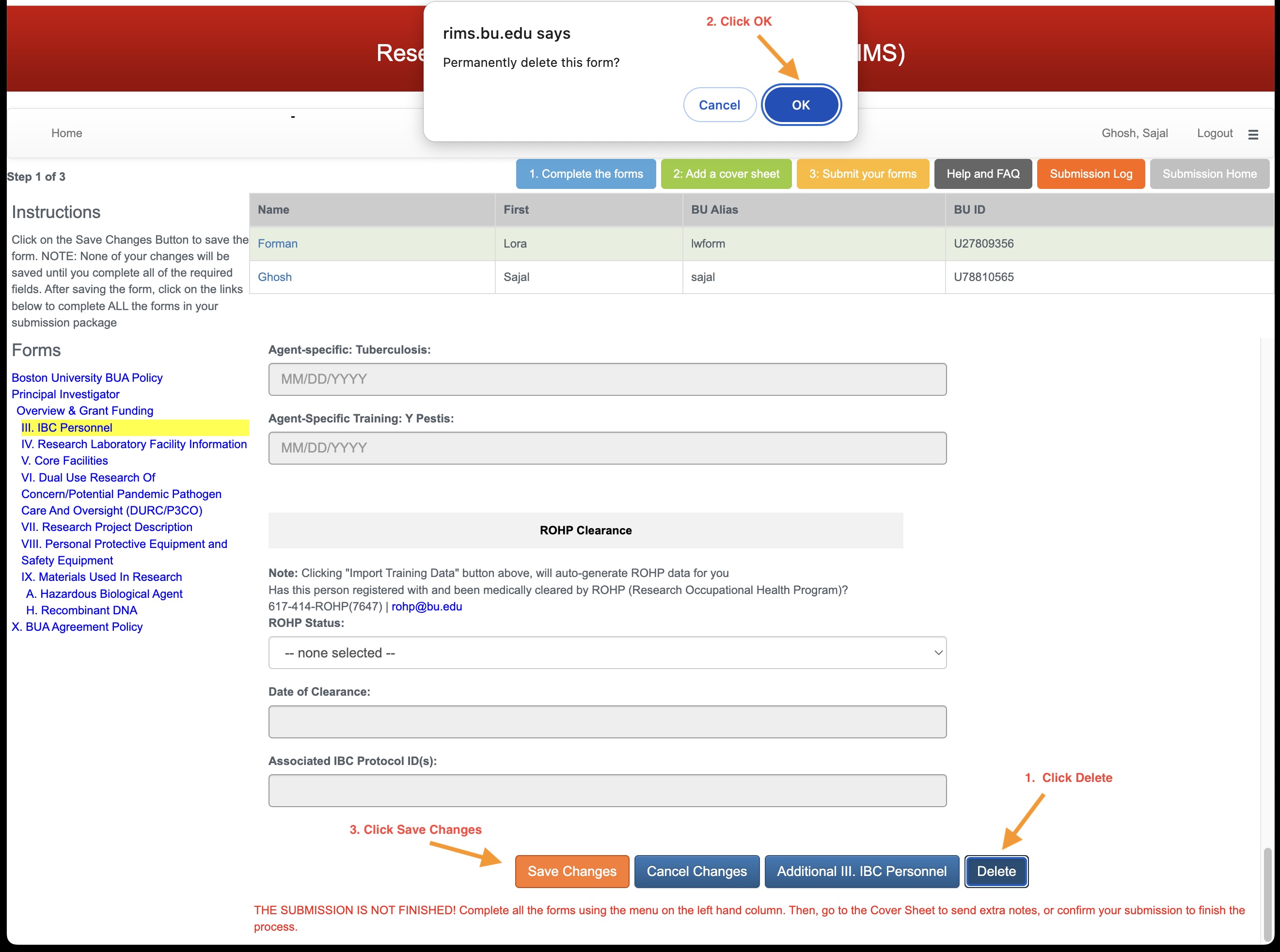Click the vertical scrollbar thumb on the right
Viewport: 1280px width, 952px height.
(x=1267, y=893)
